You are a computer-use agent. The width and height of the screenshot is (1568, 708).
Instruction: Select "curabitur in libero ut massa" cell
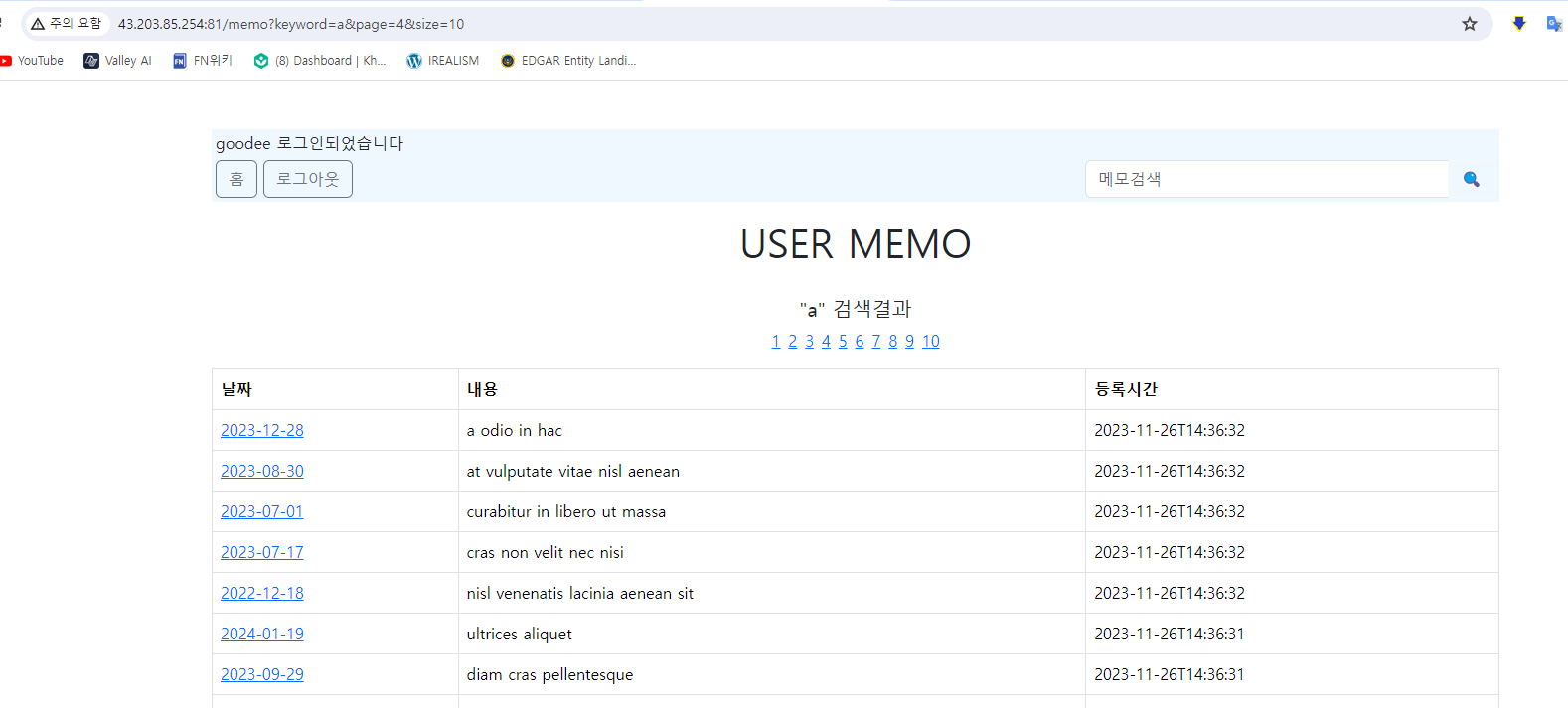tap(772, 511)
